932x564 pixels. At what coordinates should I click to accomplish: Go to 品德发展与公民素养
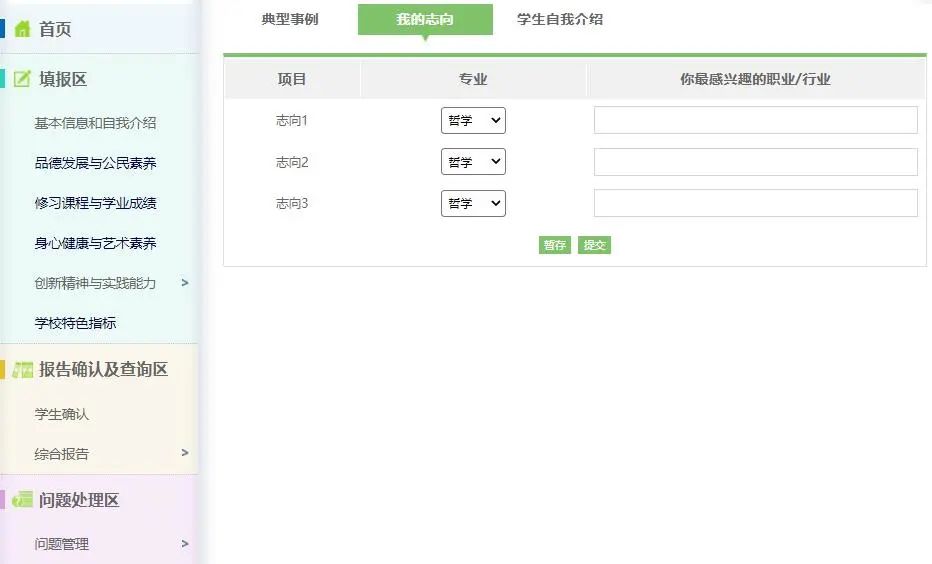click(95, 163)
